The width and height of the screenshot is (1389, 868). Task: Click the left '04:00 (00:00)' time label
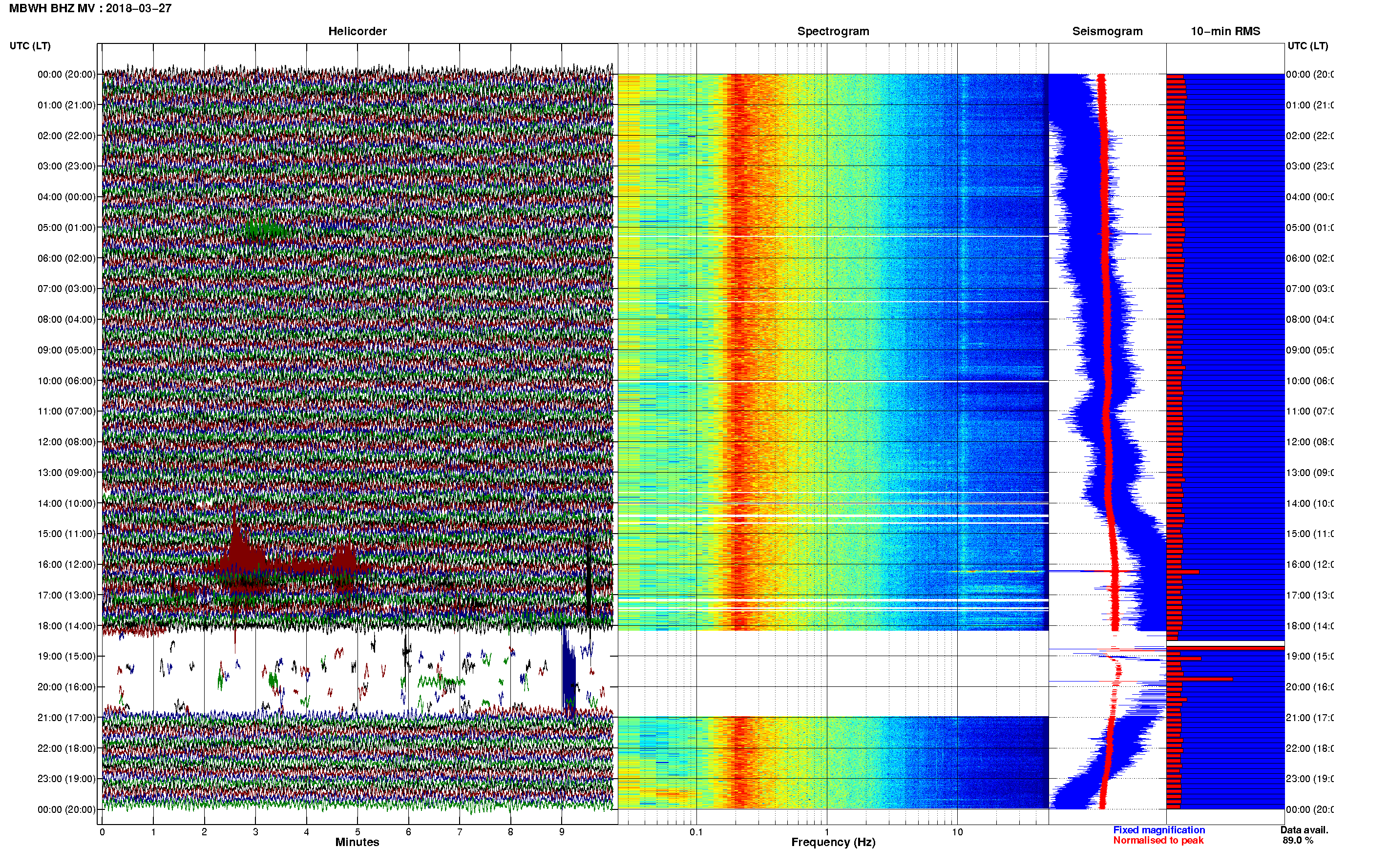tap(66, 197)
